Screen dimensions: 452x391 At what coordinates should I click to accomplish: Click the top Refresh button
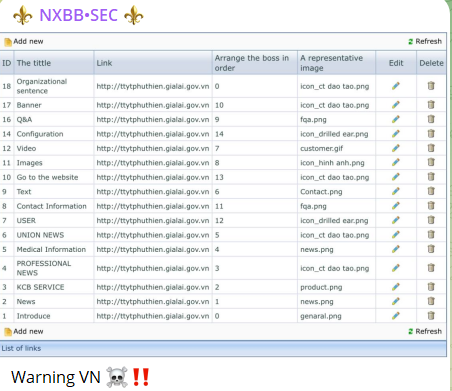pyautogui.click(x=425, y=41)
